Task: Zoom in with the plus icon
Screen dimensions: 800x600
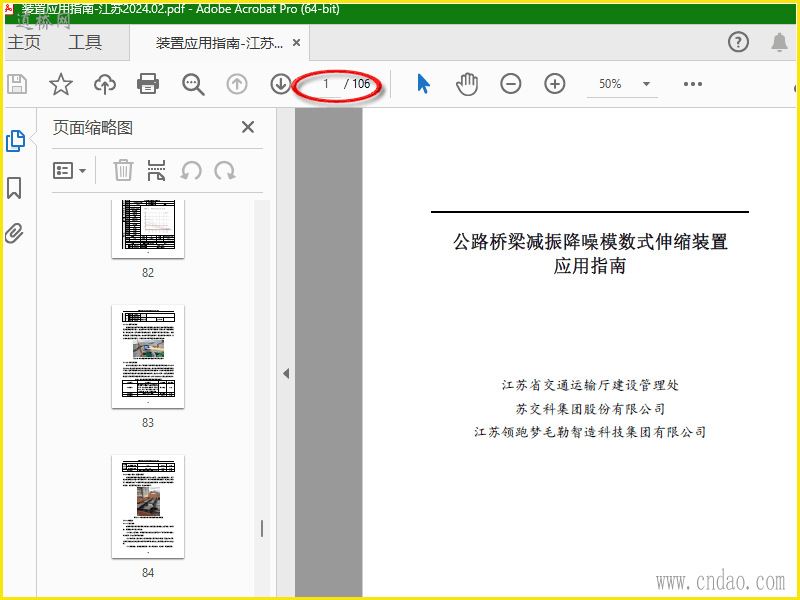Action: [555, 84]
